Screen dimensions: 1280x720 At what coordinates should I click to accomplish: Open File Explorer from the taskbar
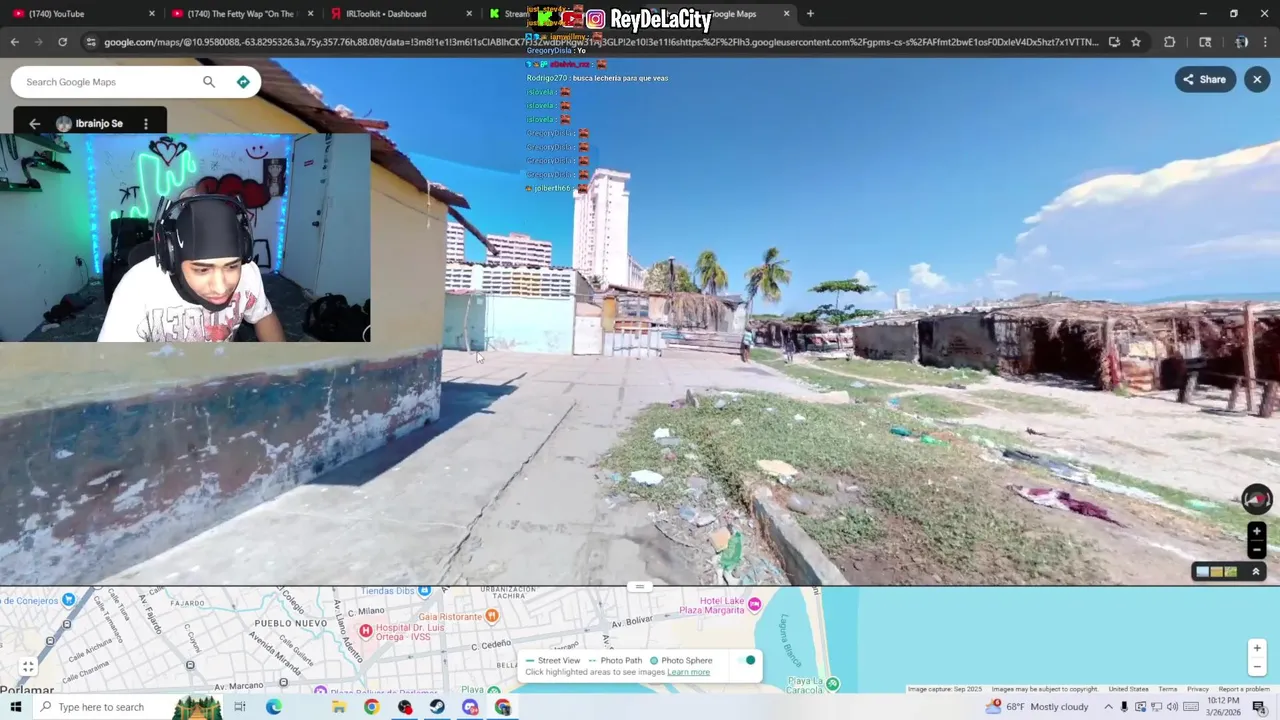point(339,707)
